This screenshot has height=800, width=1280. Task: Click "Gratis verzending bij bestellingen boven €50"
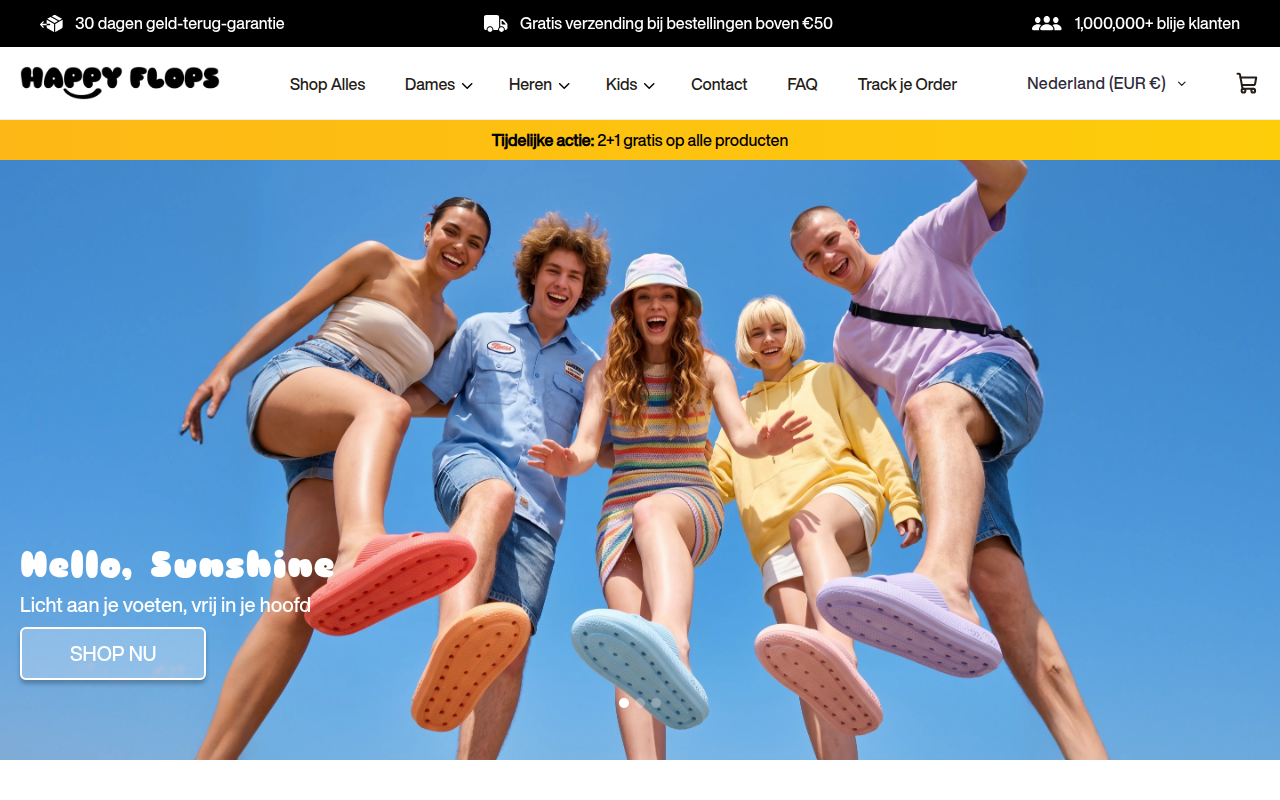pos(676,23)
